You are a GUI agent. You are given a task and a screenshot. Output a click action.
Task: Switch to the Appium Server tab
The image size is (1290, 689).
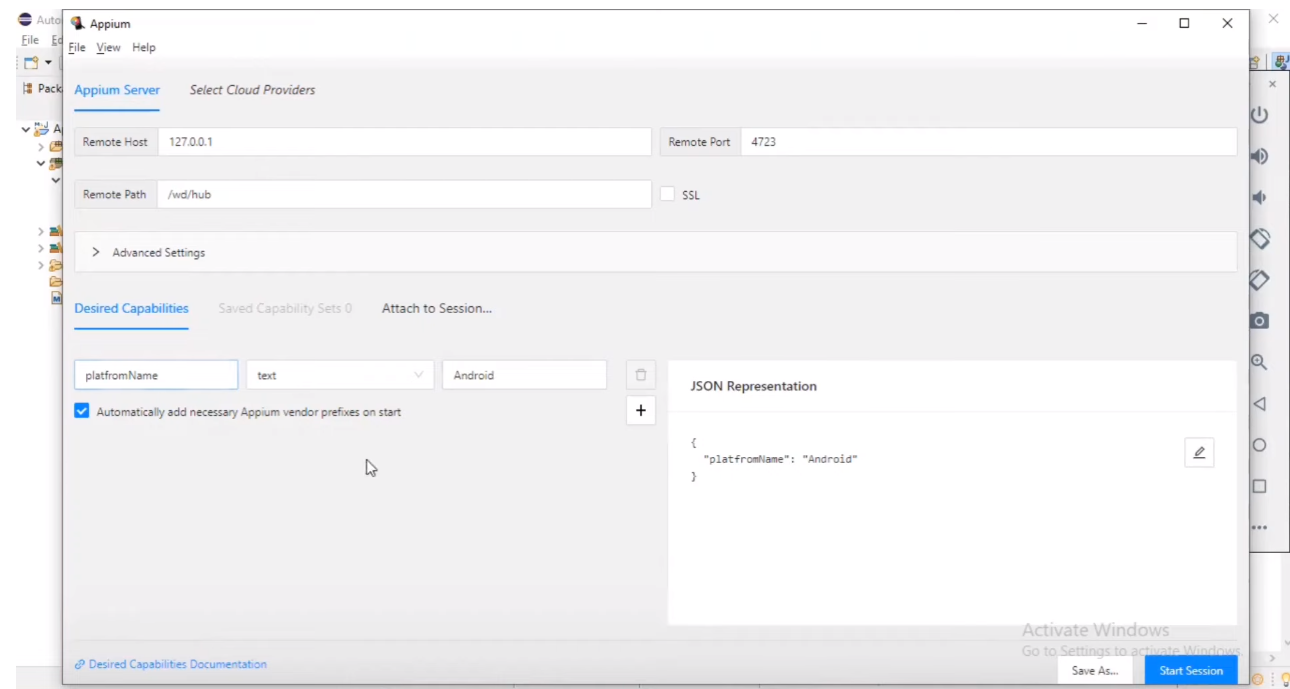click(117, 90)
